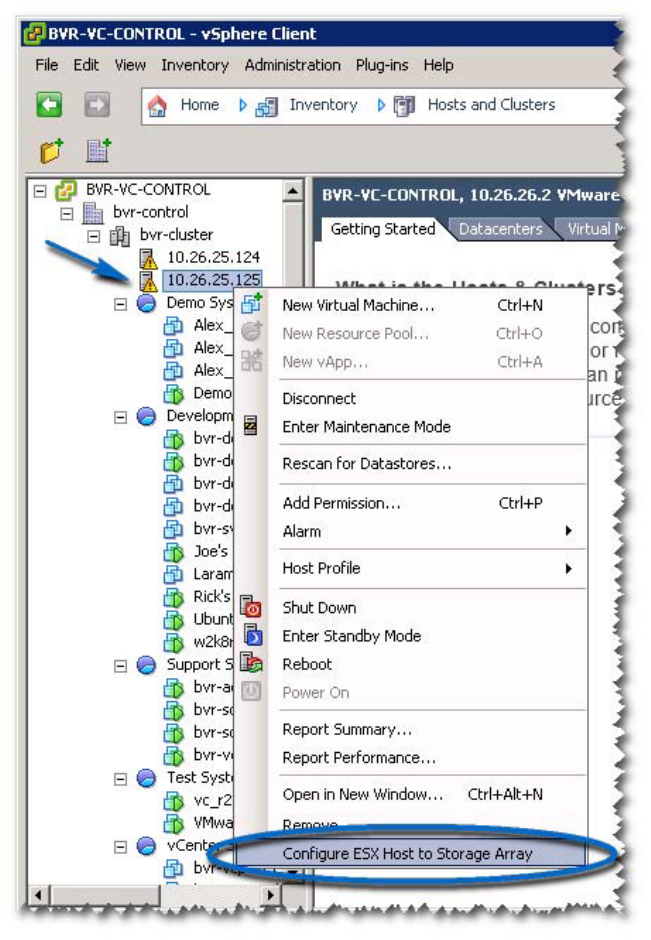651x940 pixels.
Task: Open the Inventory menu in menu bar
Action: point(195,65)
